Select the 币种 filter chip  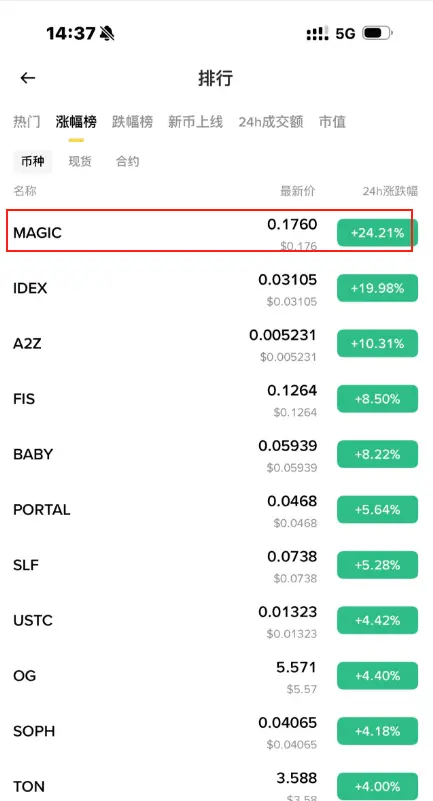pyautogui.click(x=33, y=162)
